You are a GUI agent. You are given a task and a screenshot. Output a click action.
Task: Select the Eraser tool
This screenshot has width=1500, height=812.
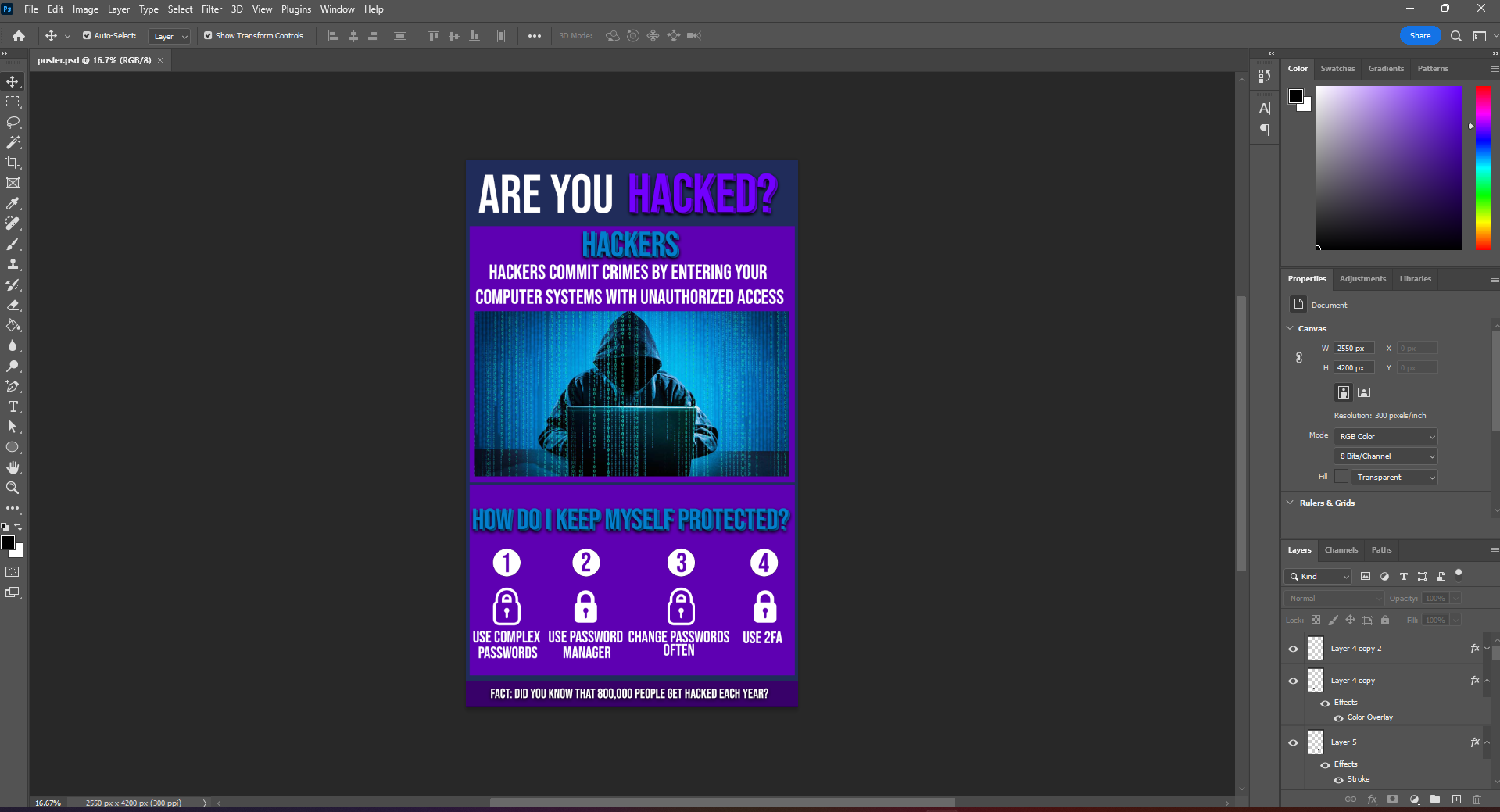13,305
